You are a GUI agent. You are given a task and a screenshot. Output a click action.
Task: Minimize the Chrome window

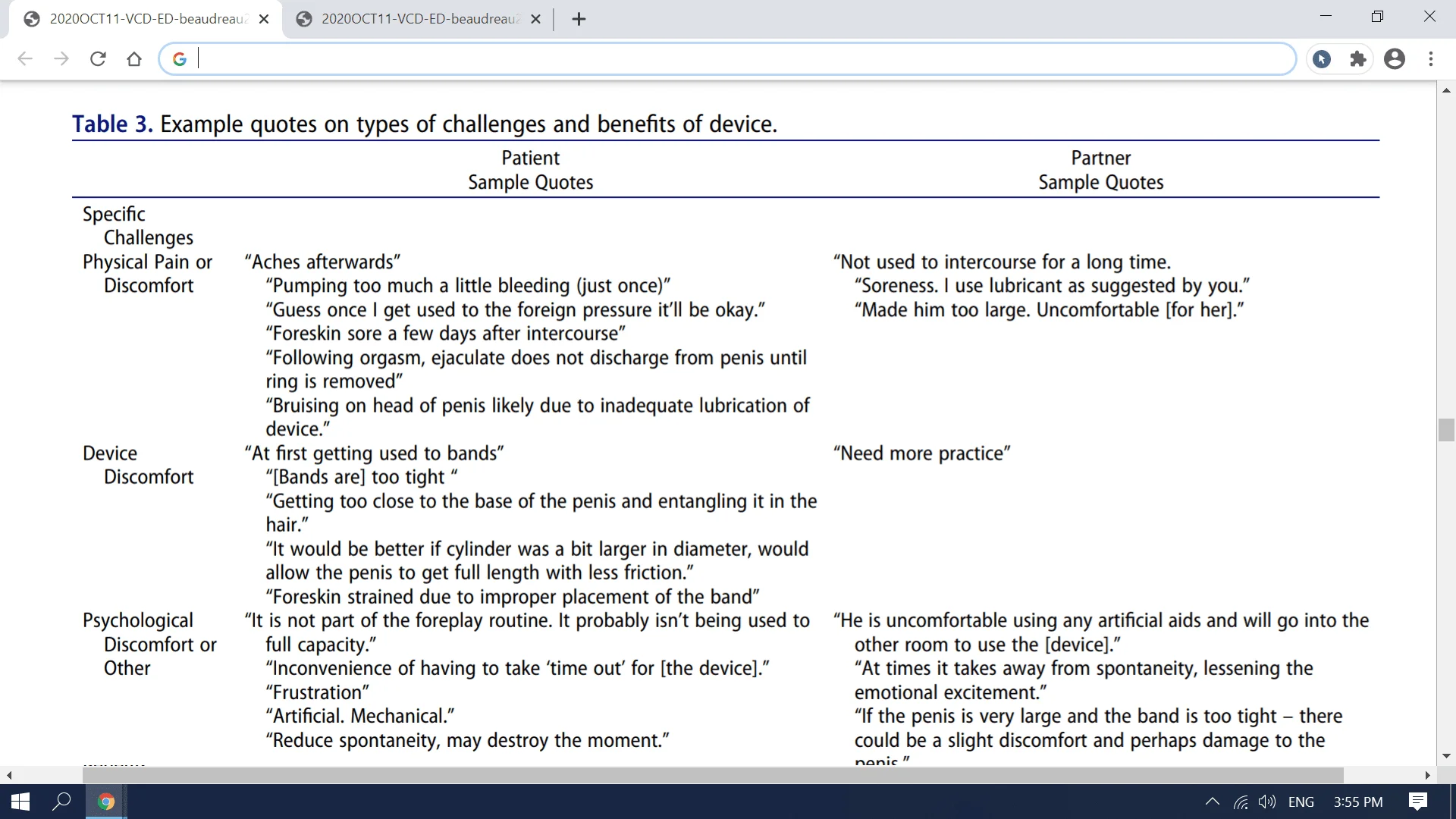click(1326, 16)
